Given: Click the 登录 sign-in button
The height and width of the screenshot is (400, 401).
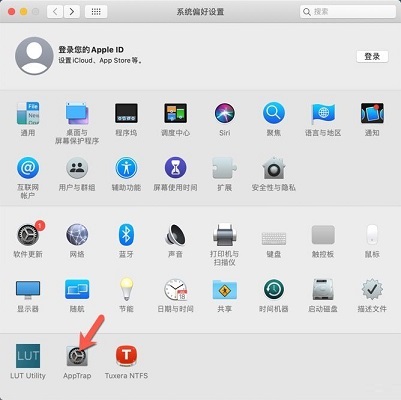Looking at the screenshot, I should pyautogui.click(x=372, y=56).
